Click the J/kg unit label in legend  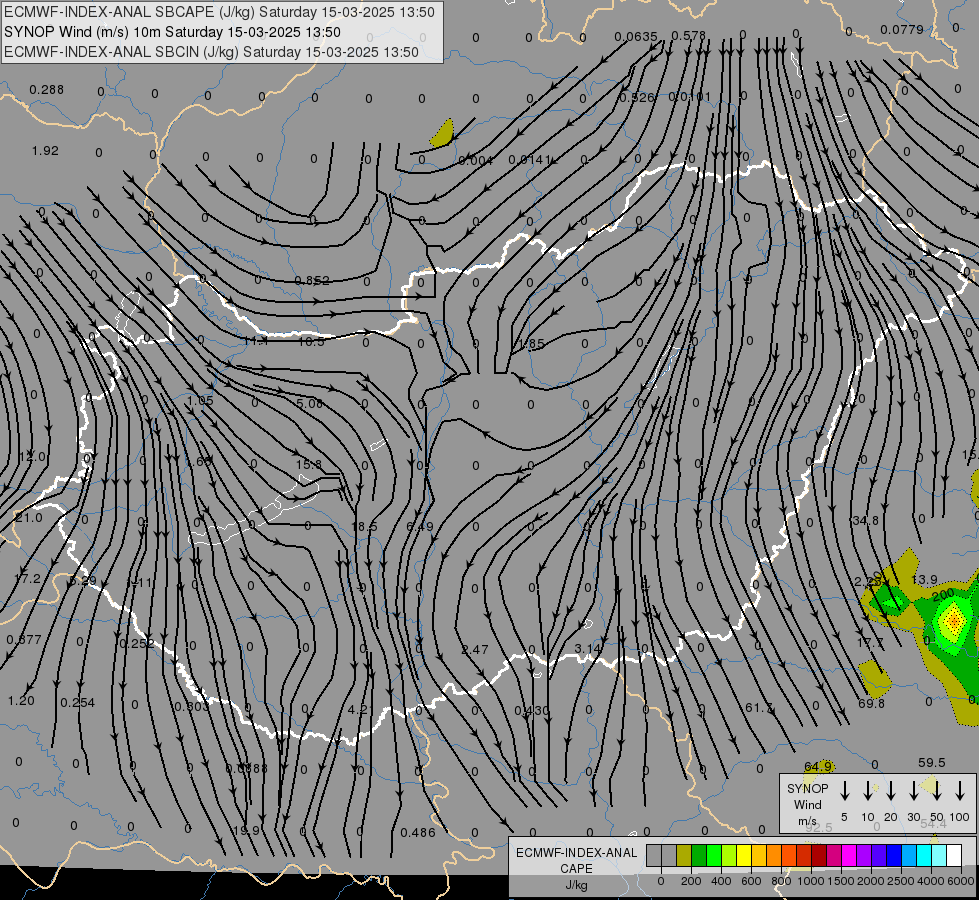point(576,885)
